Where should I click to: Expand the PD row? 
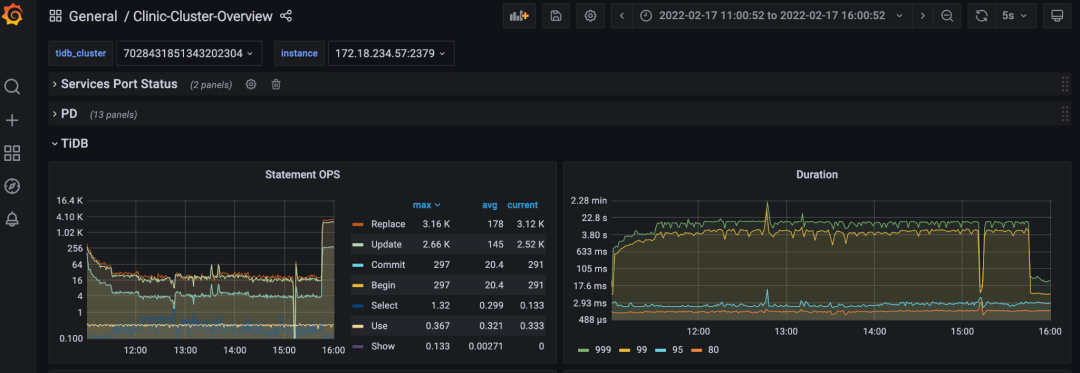click(70, 114)
